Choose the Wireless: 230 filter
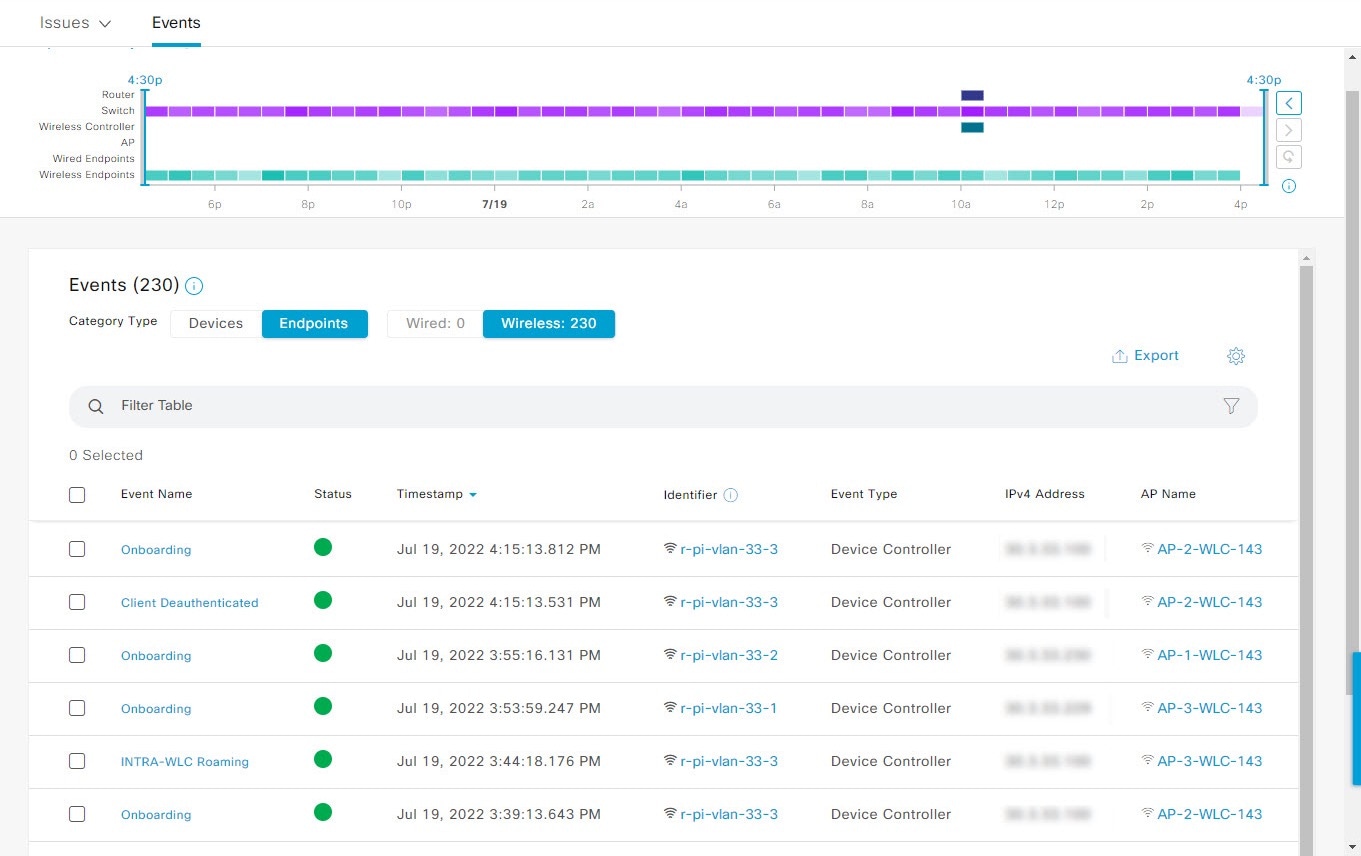The width and height of the screenshot is (1361, 856). click(548, 323)
